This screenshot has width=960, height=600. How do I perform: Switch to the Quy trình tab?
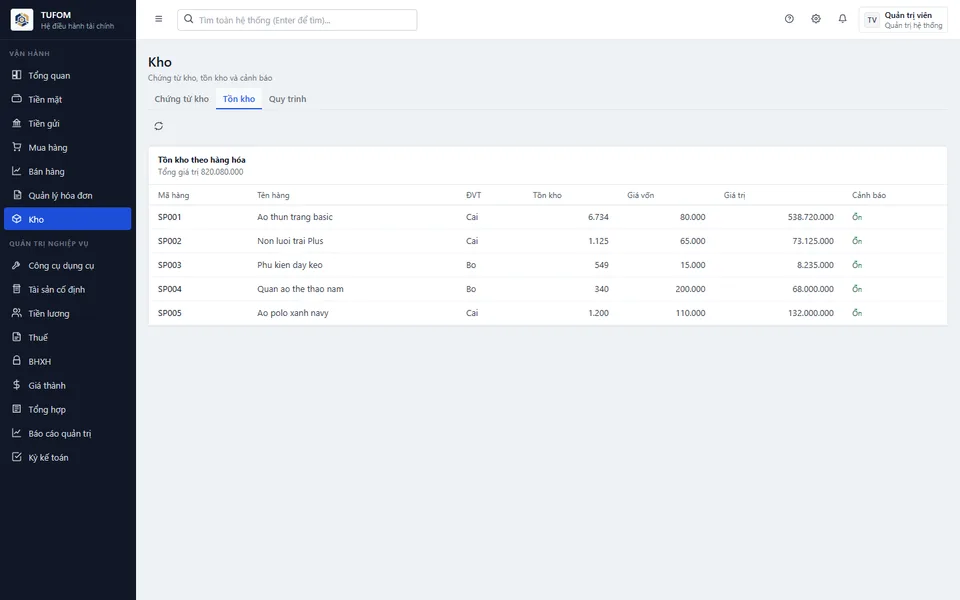tap(287, 99)
